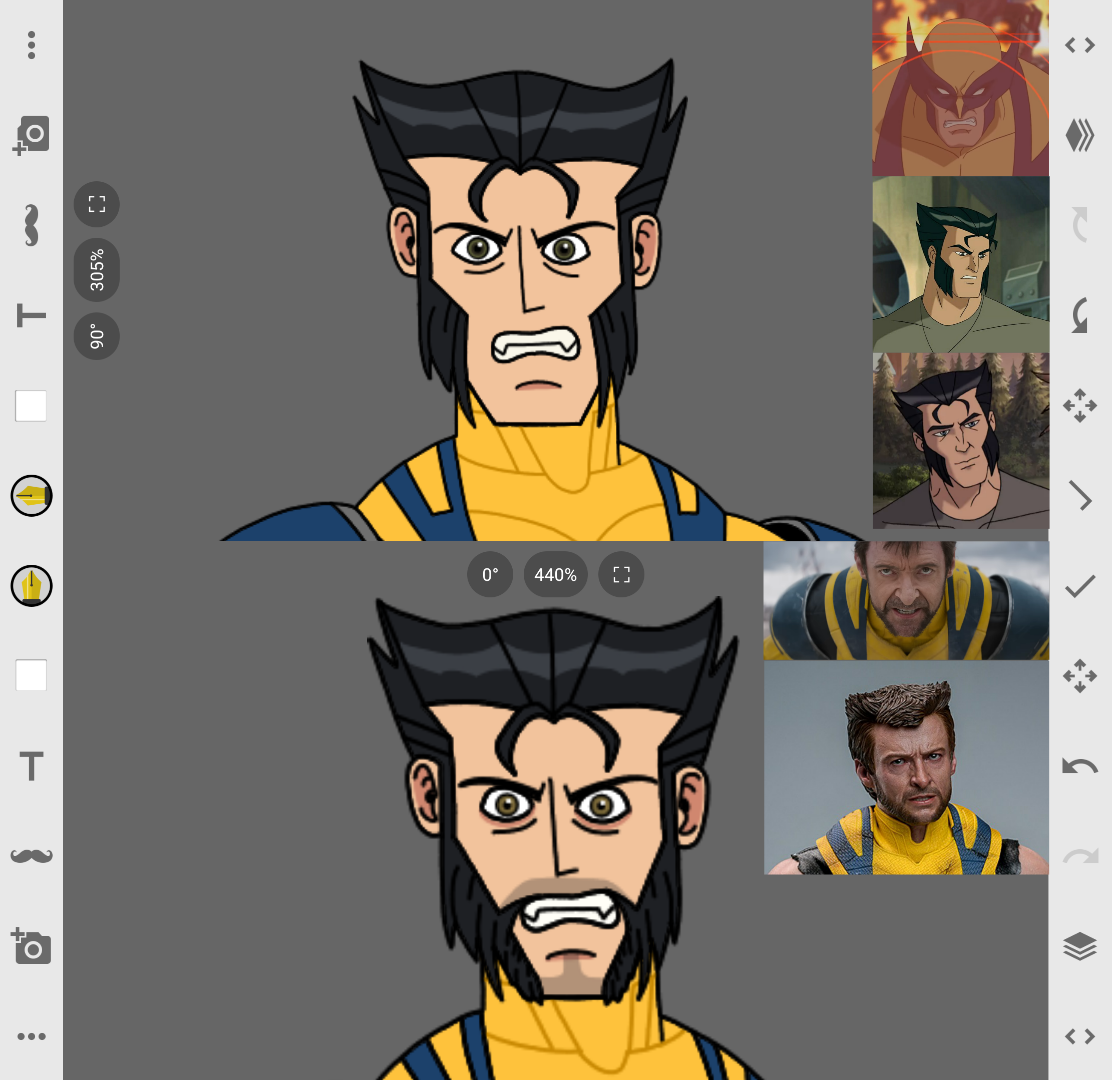This screenshot has width=1112, height=1080.
Task: Confirm with the checkmark icon
Action: click(x=1080, y=586)
